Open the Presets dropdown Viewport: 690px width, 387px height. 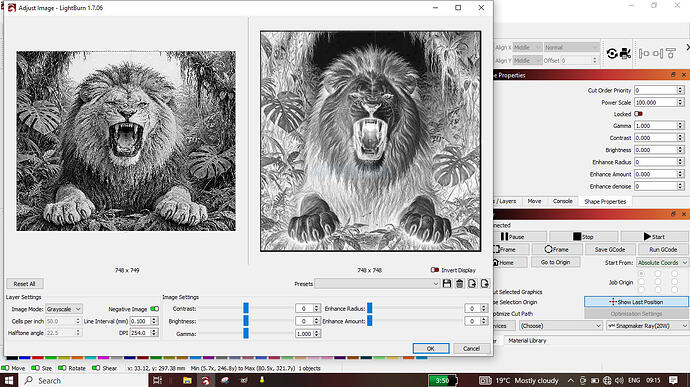[x=378, y=284]
